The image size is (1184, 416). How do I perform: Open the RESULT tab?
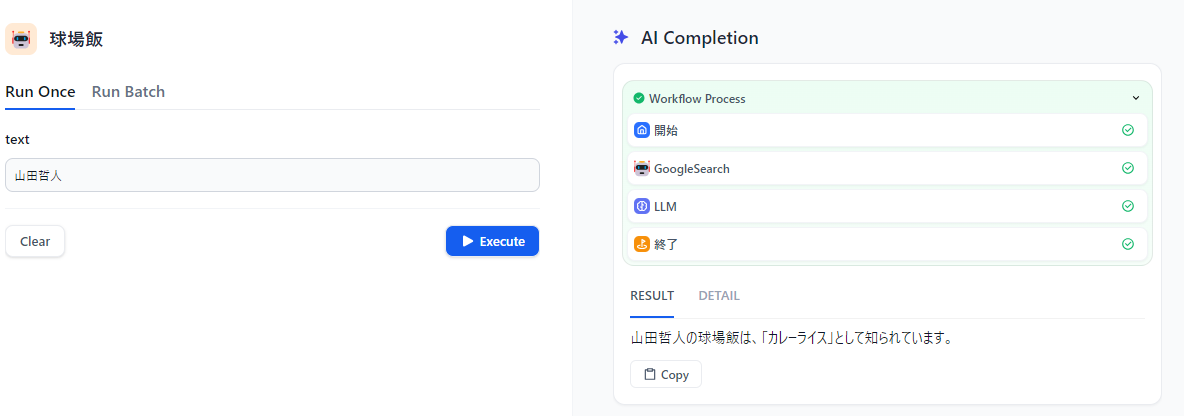point(652,296)
